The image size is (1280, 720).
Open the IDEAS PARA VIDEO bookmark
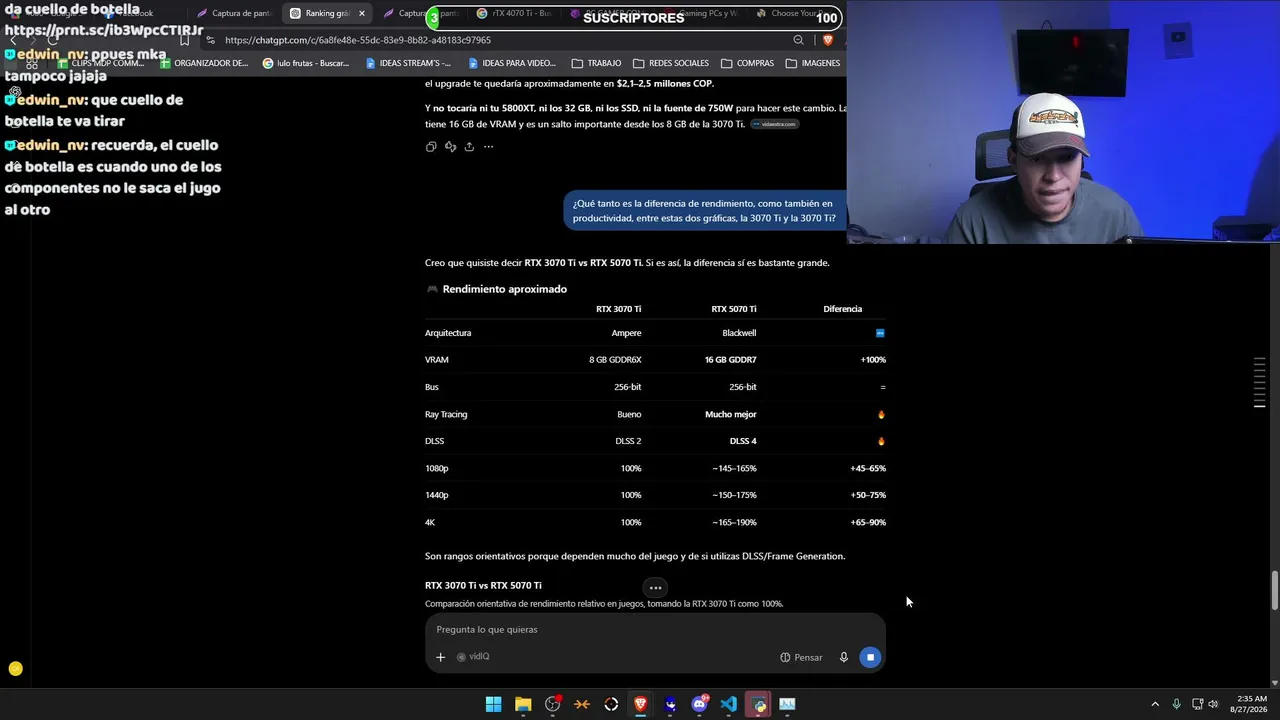click(511, 63)
